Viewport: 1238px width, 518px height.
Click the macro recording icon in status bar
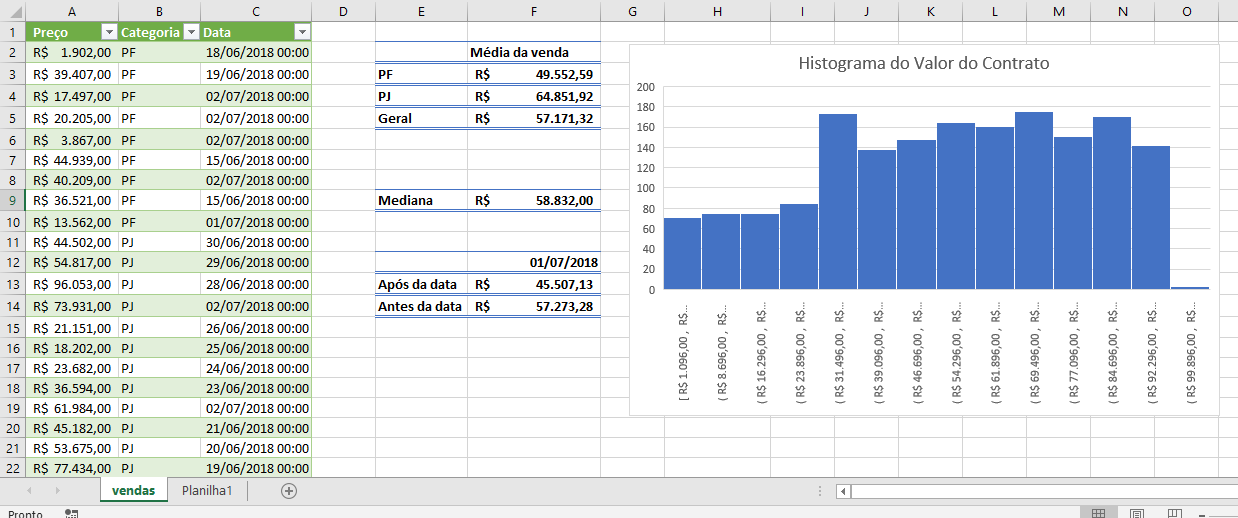pos(71,513)
